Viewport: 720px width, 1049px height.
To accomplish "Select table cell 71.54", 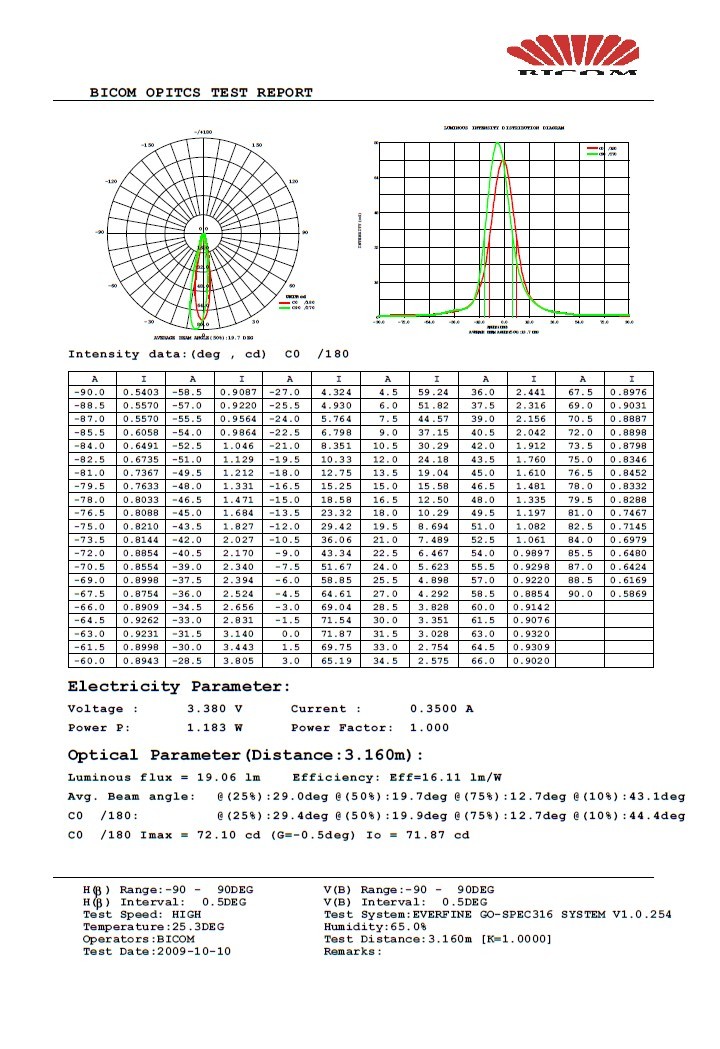I will click(x=336, y=620).
